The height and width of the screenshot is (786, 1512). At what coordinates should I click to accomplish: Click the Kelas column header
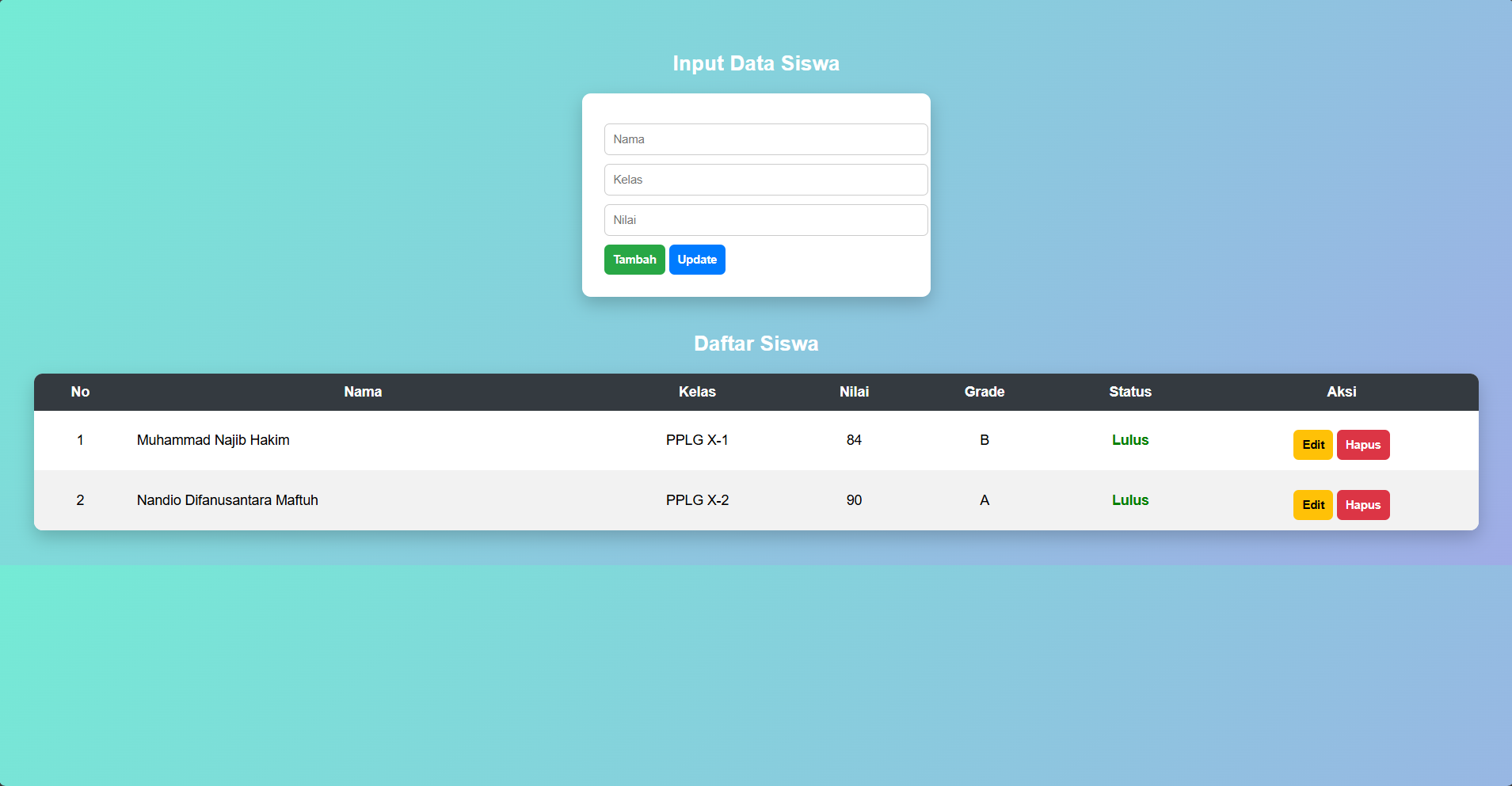697,392
